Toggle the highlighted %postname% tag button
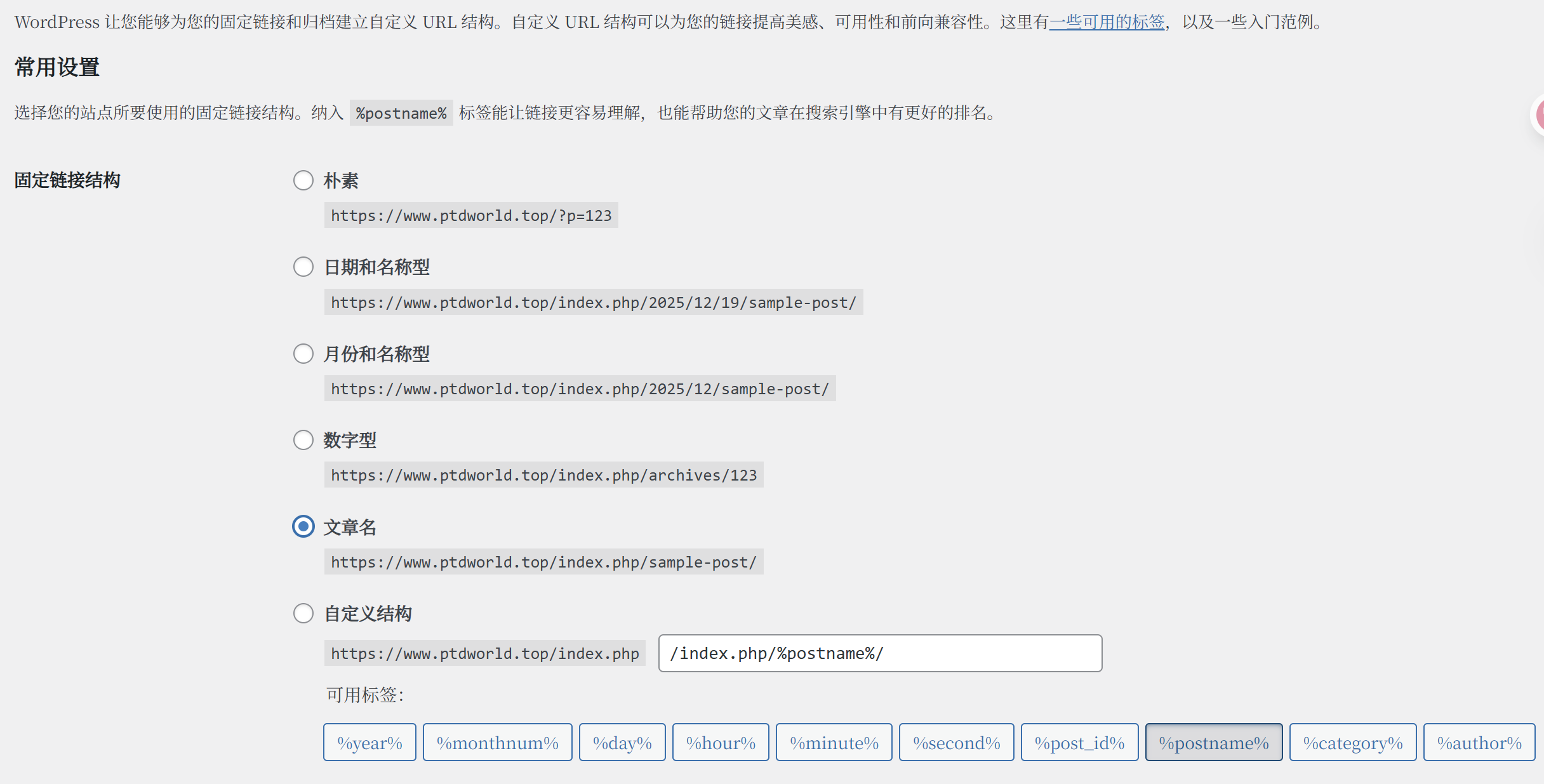This screenshot has height=784, width=1544. 1213,742
